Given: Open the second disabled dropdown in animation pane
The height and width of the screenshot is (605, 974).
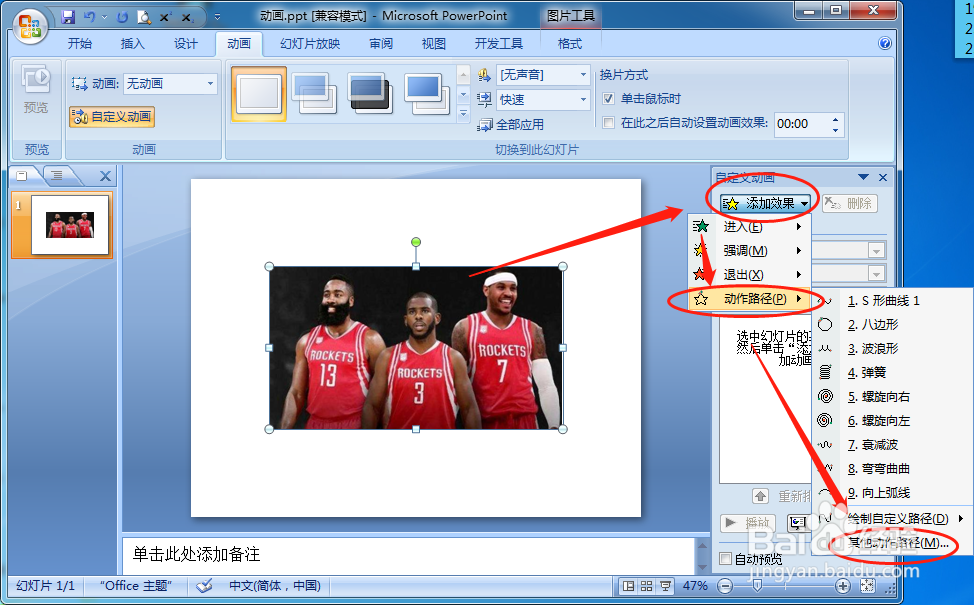Looking at the screenshot, I should tap(876, 274).
